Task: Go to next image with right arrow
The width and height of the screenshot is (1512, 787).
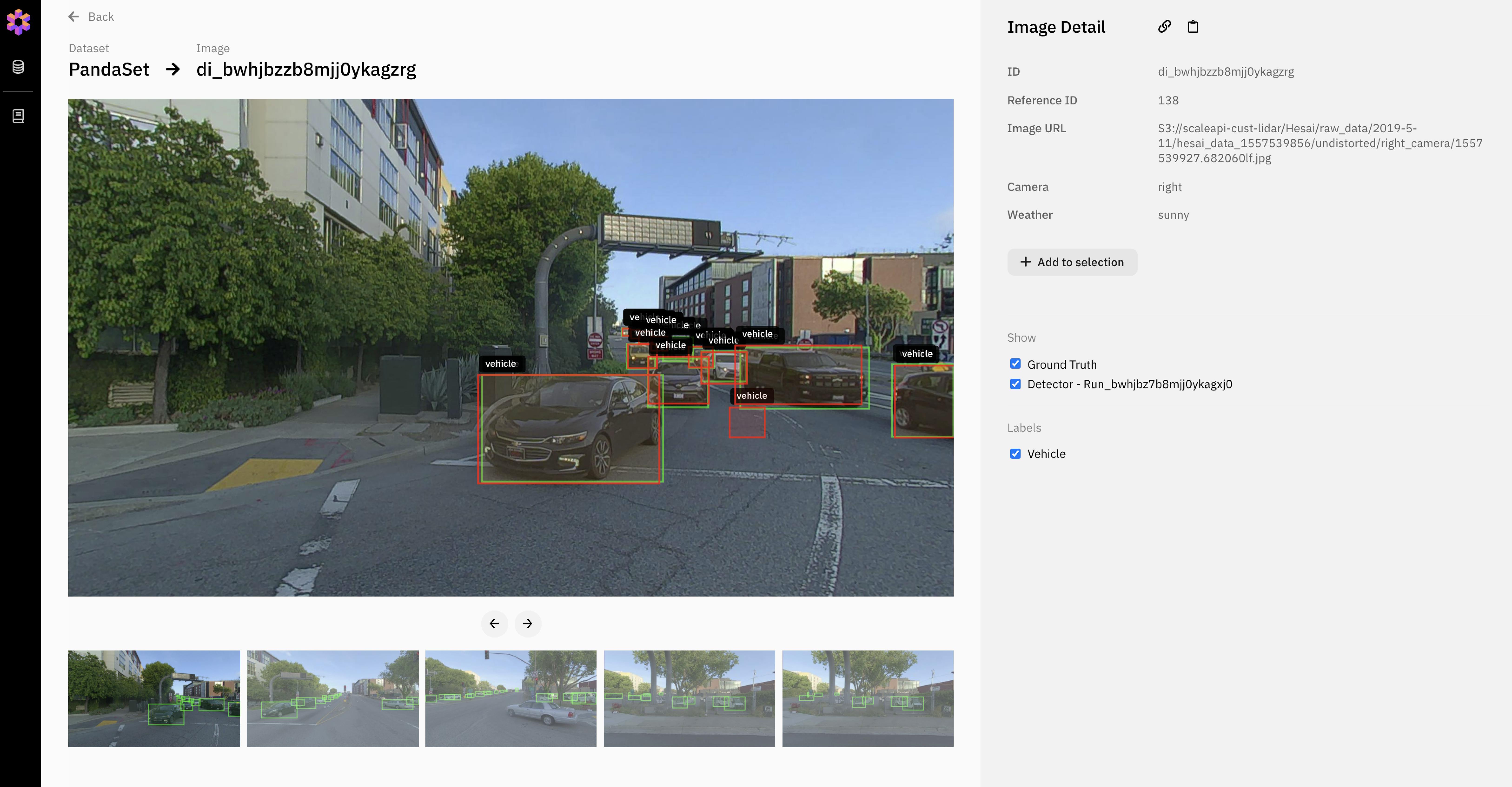Action: (528, 624)
